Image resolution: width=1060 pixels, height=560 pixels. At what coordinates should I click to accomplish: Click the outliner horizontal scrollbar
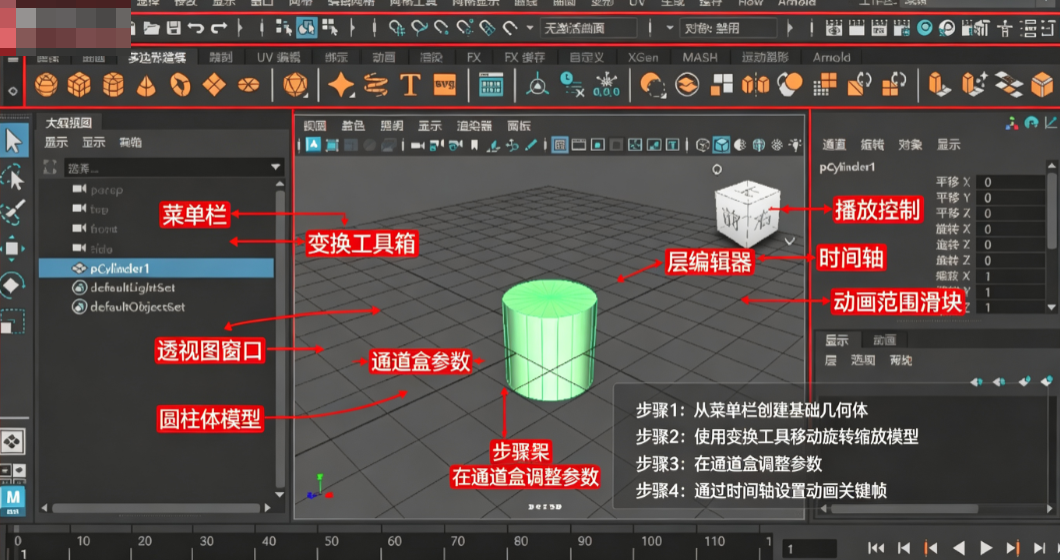pos(156,507)
